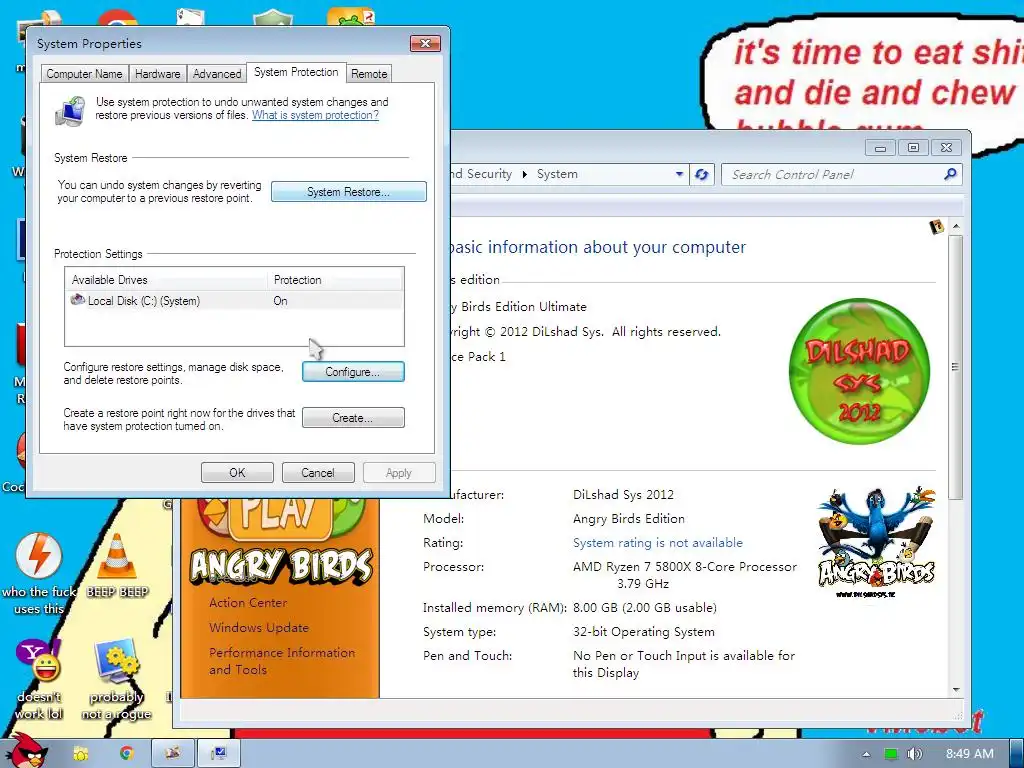This screenshot has height=768, width=1024.
Task: Select the System Protection tab
Action: [296, 72]
